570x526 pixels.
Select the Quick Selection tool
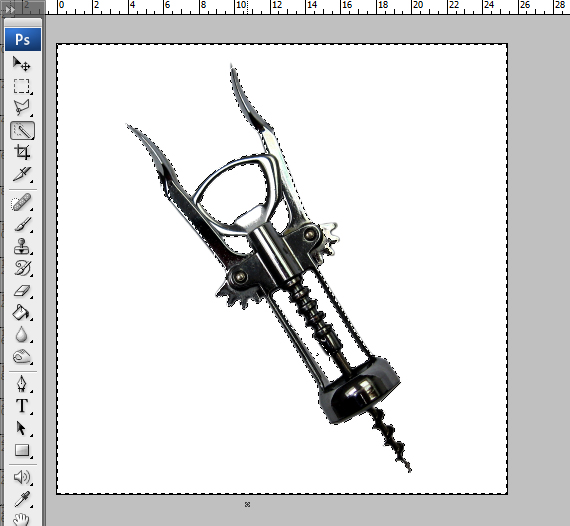point(23,130)
